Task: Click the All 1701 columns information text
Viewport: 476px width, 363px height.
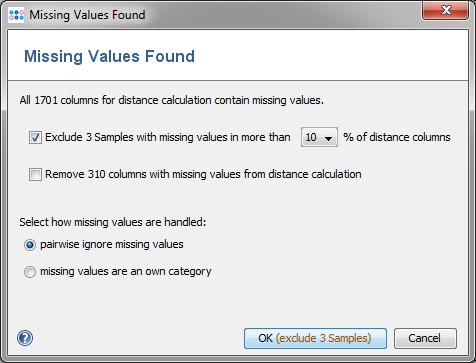Action: [172, 100]
